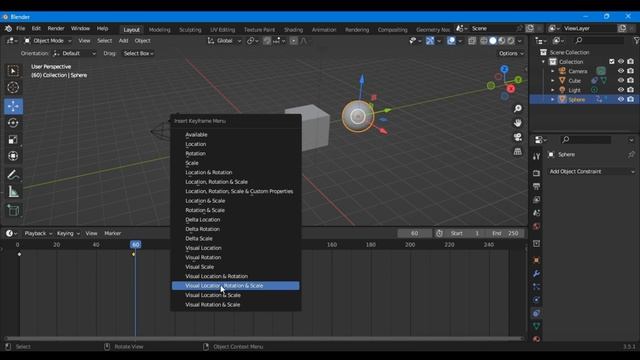Expand the Cube tree item
The width and height of the screenshot is (640, 360).
[553, 80]
